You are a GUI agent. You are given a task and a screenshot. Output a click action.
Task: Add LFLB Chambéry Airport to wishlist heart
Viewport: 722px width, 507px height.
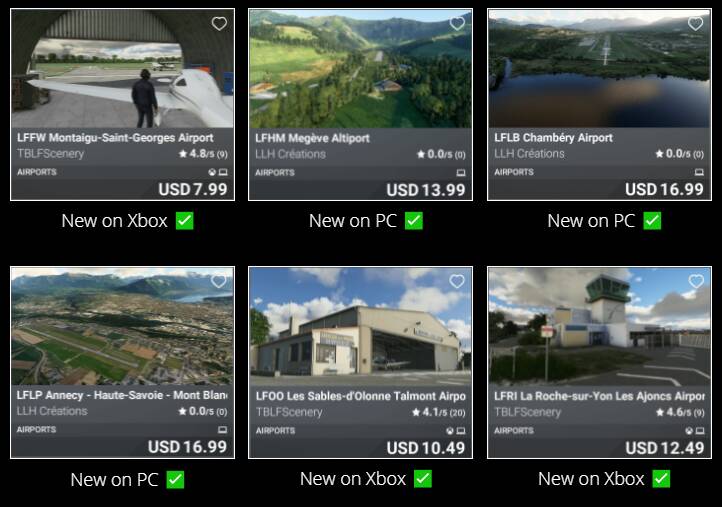click(x=696, y=23)
